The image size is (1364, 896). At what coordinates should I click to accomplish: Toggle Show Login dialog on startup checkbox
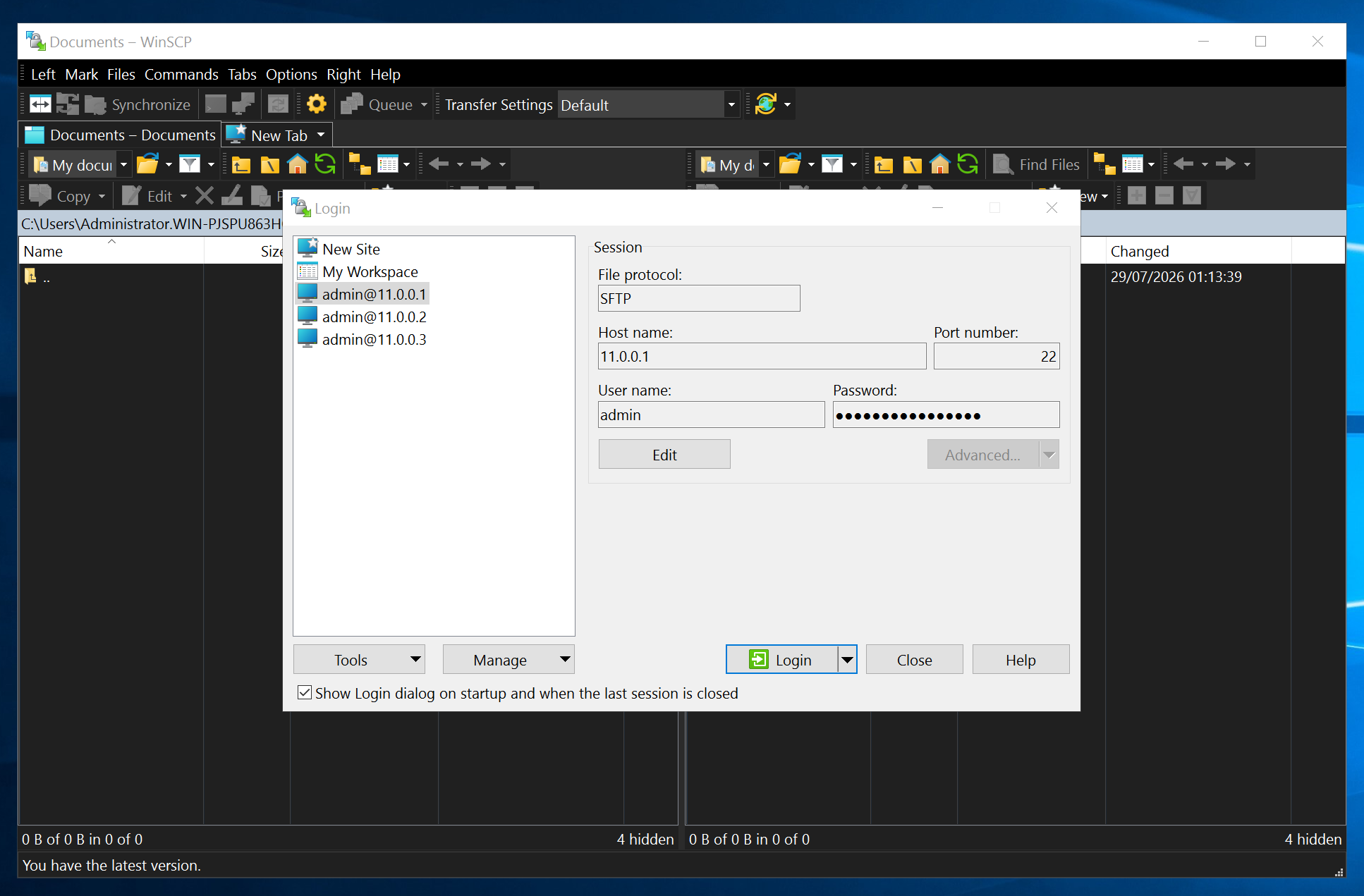click(x=305, y=692)
